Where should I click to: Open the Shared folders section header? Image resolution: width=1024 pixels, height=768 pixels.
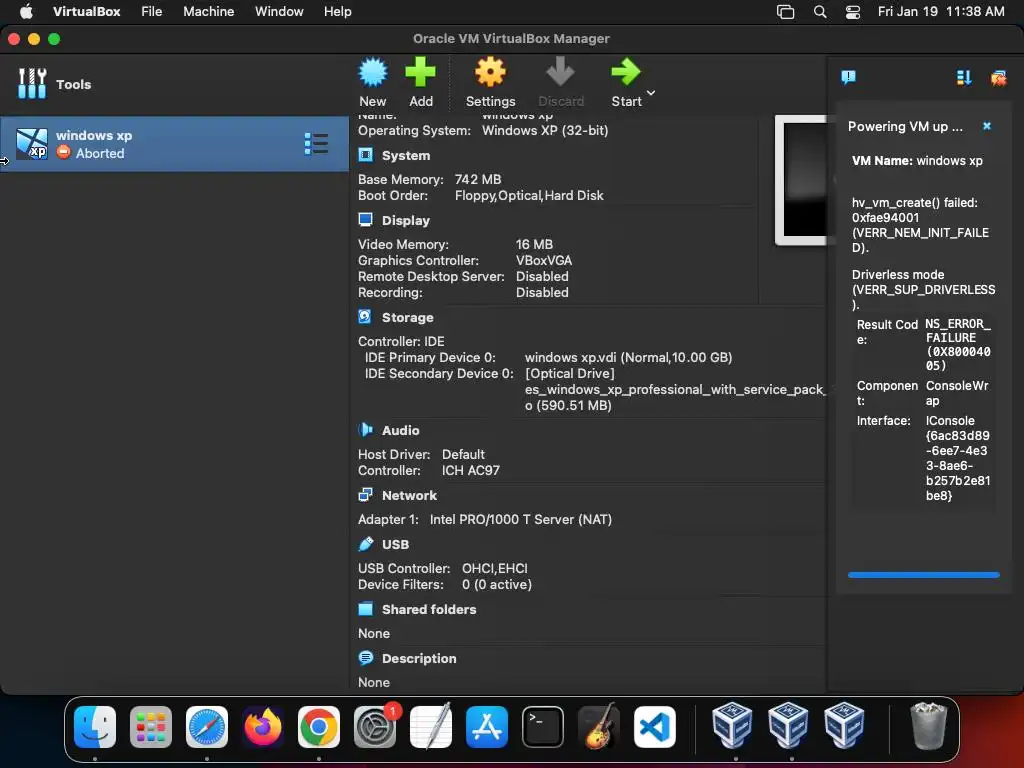(429, 609)
